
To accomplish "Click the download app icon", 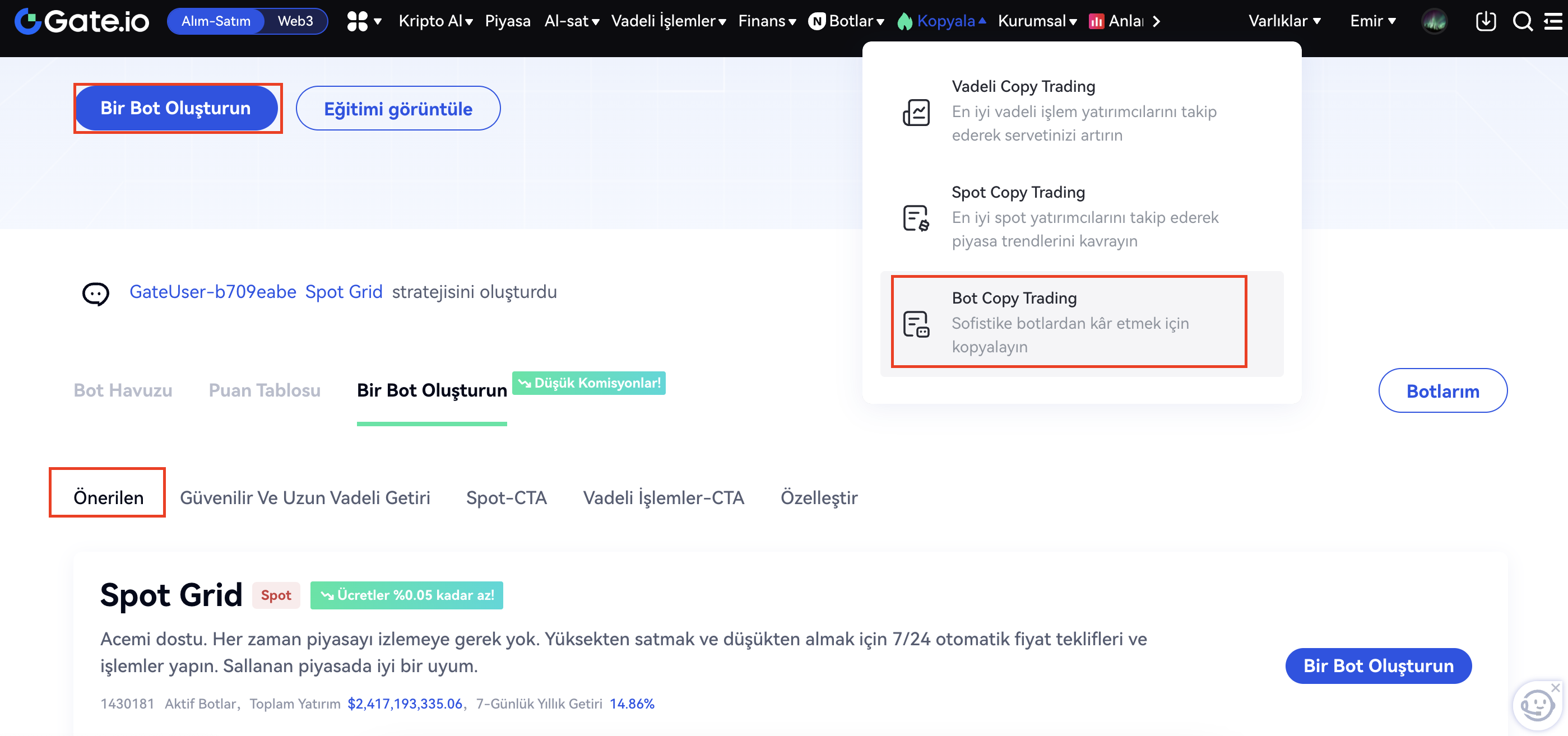I will click(1485, 21).
